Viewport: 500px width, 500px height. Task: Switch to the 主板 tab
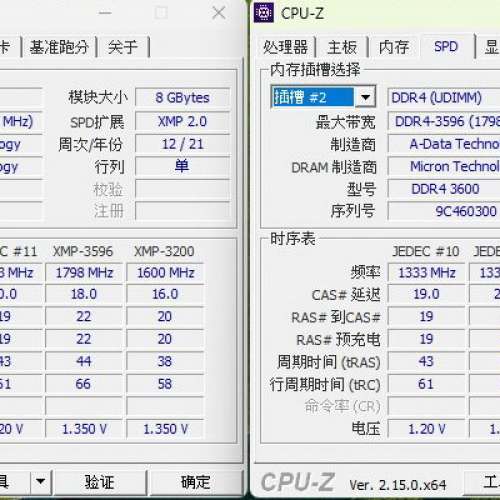click(x=342, y=47)
